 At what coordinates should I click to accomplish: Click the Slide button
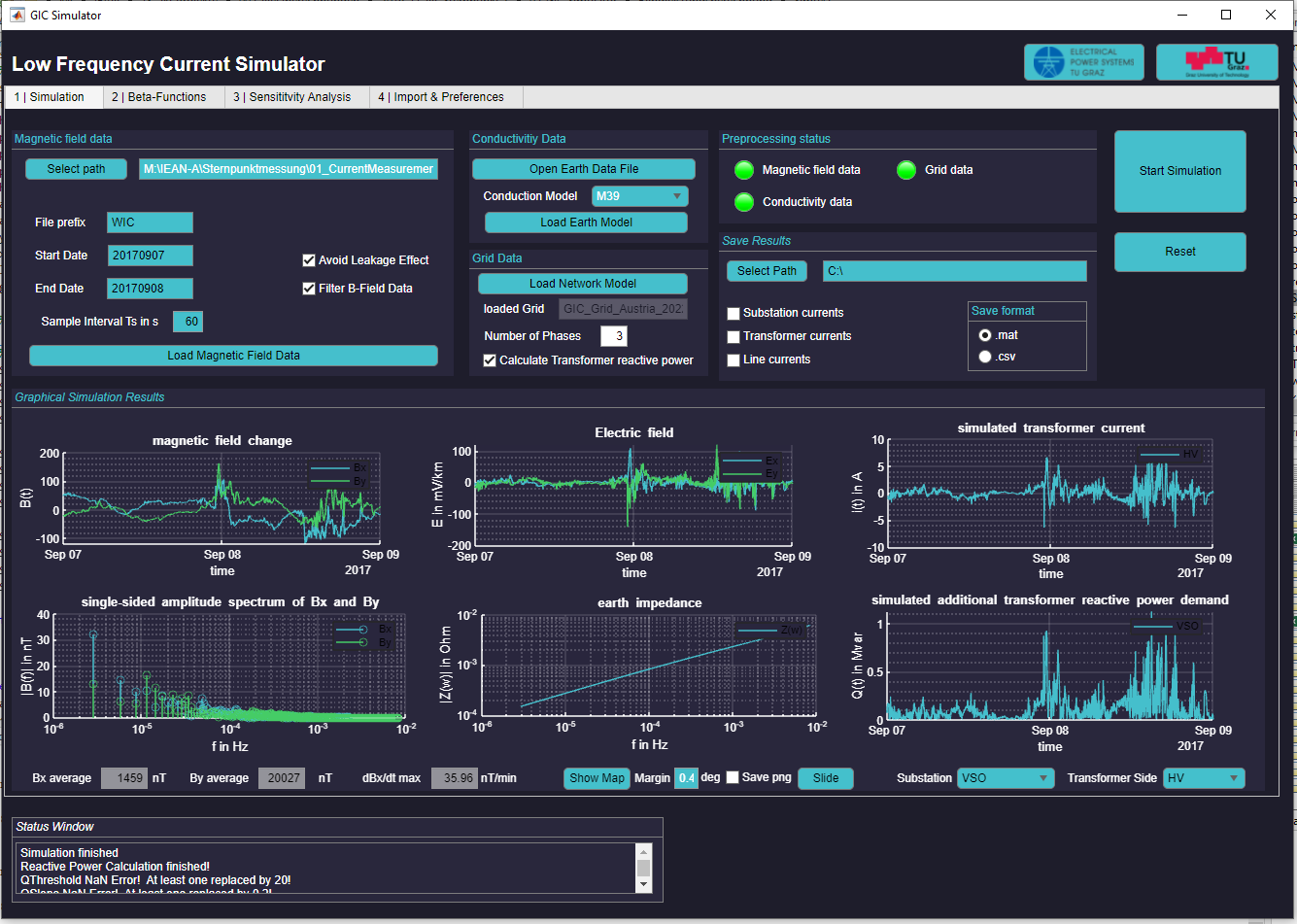[826, 778]
